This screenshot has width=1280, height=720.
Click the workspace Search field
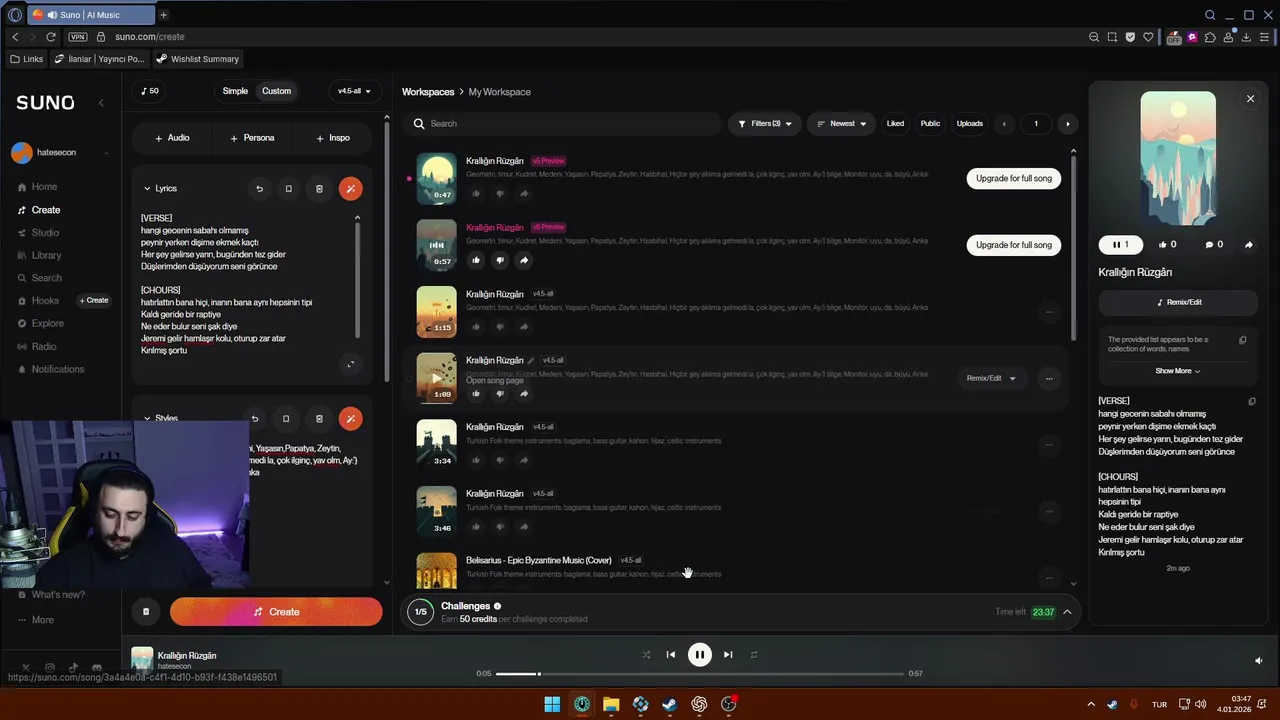click(563, 124)
